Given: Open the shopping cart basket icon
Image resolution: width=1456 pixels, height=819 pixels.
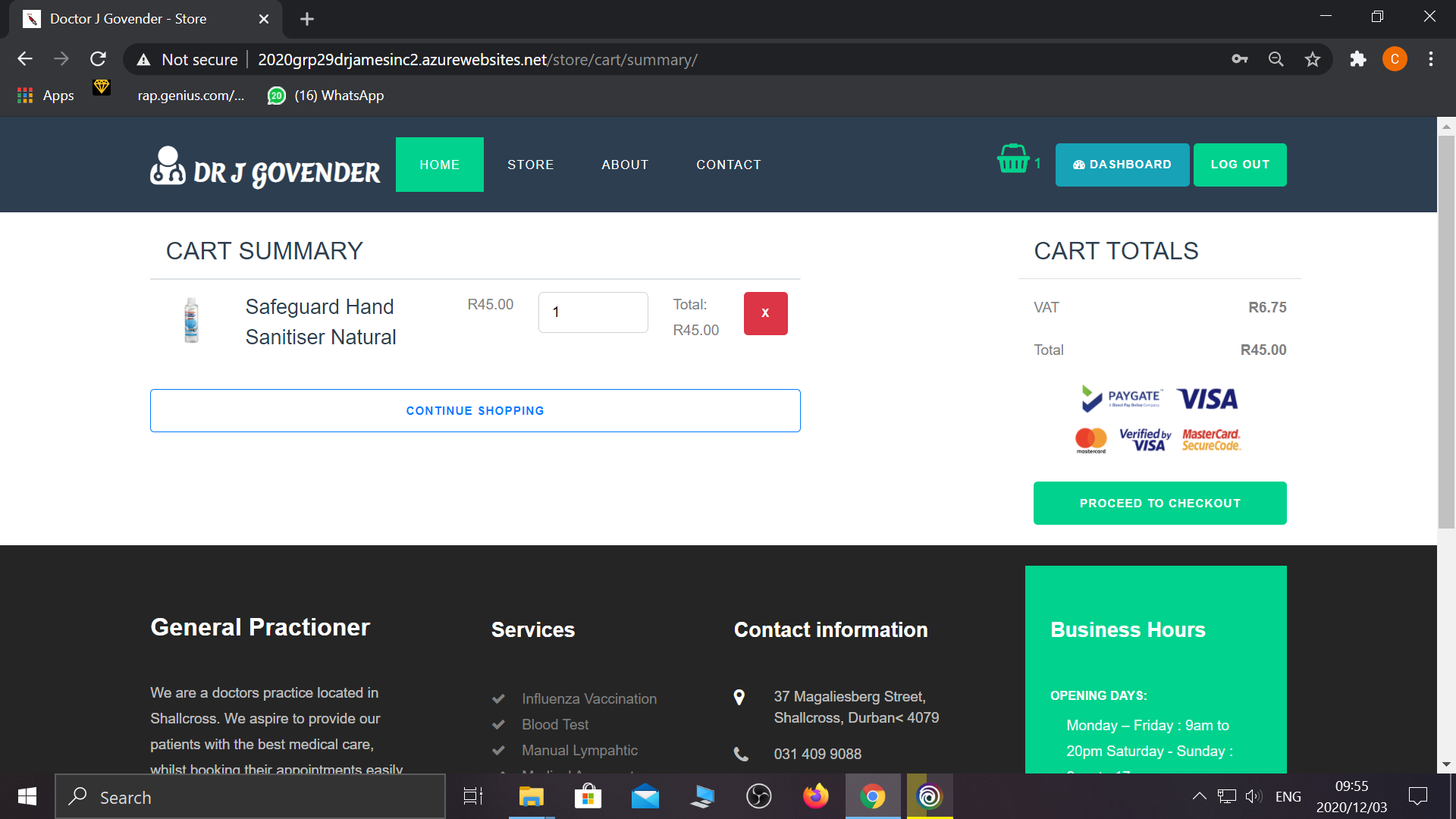Looking at the screenshot, I should (x=1013, y=160).
